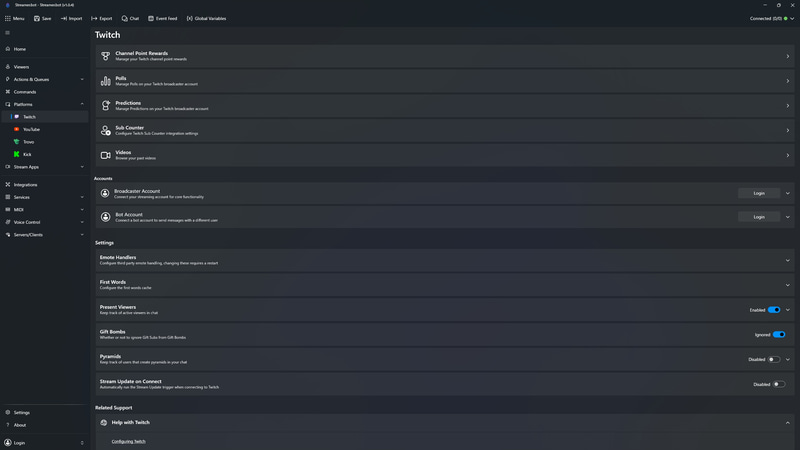Open the Connected status dropdown
Viewport: 800px width, 450px height.
tap(772, 18)
